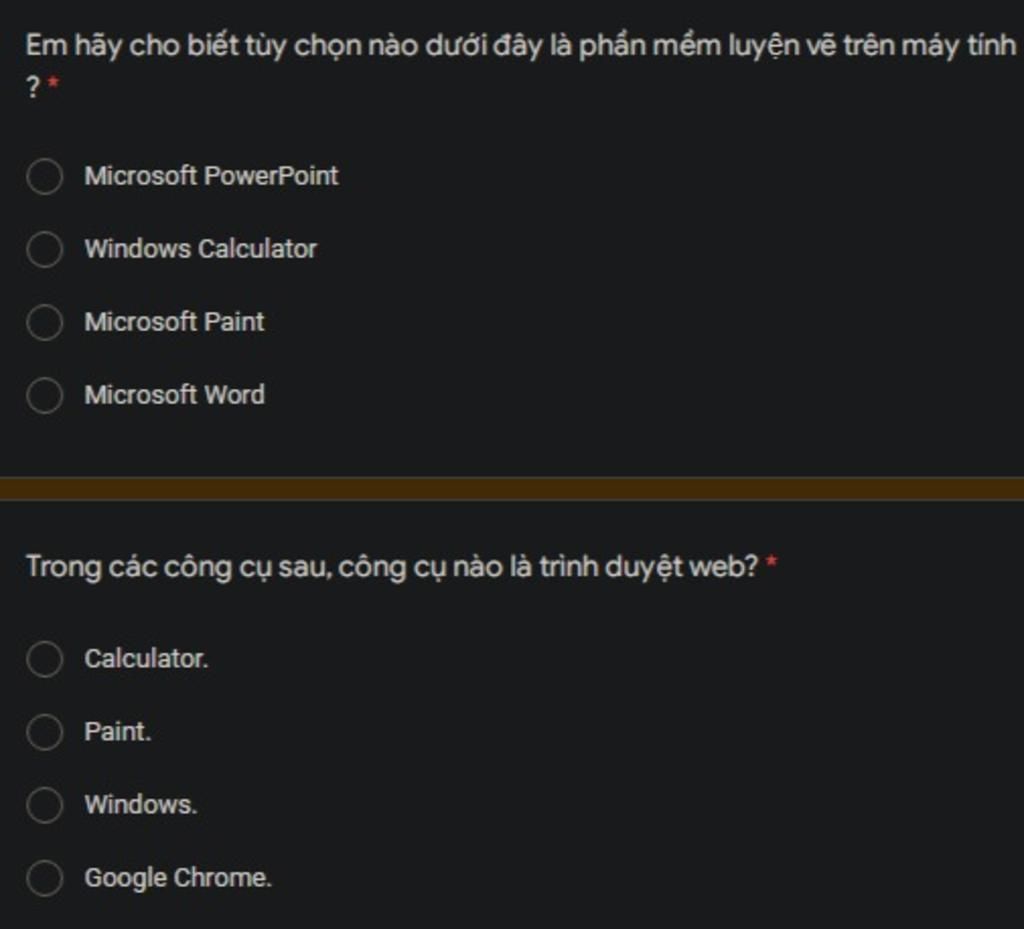Click the "Calculator." answer text

pos(146,659)
